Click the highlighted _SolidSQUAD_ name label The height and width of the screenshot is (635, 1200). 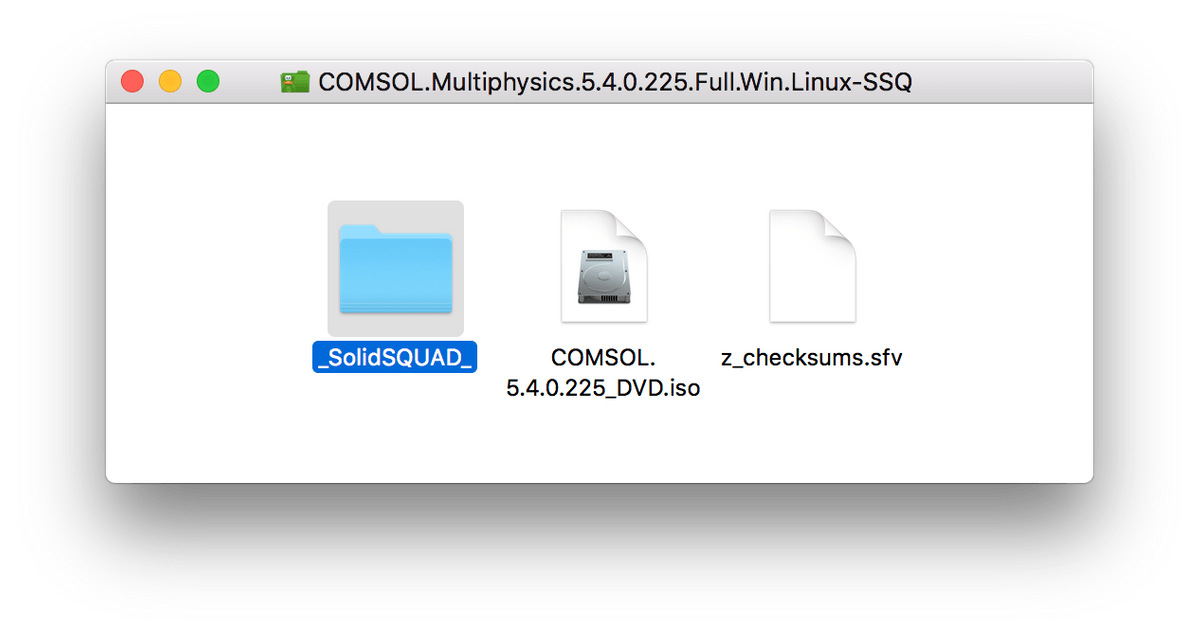coord(395,358)
